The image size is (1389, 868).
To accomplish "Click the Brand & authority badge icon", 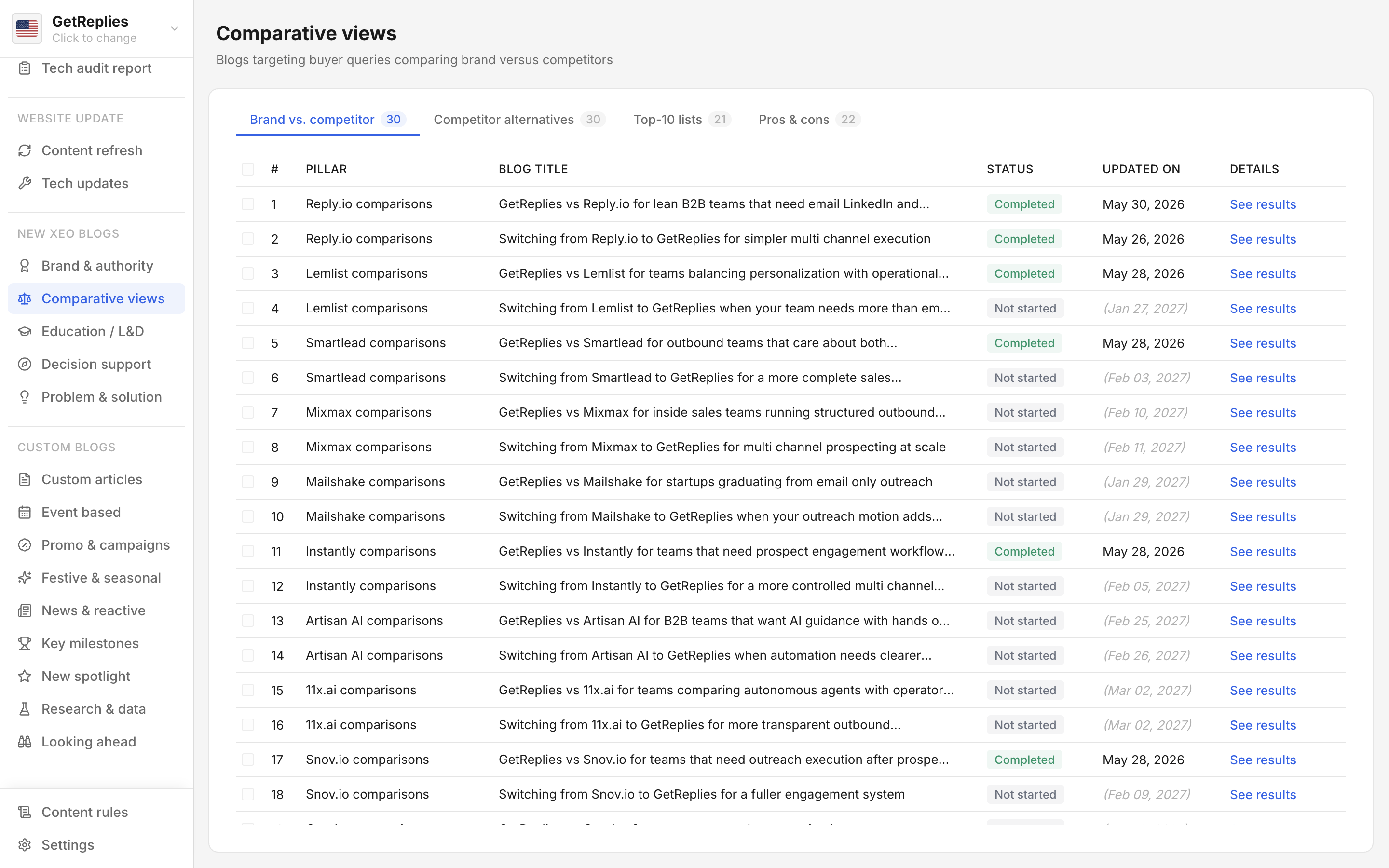I will coord(25,266).
